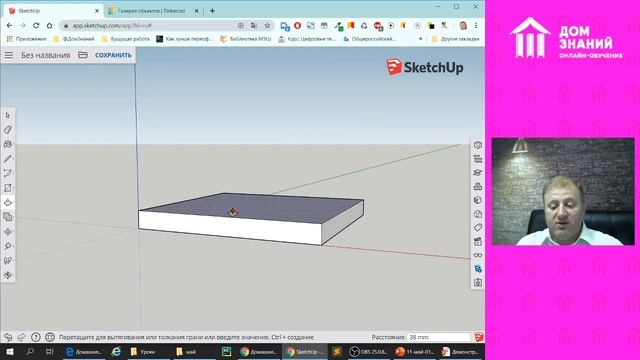Image resolution: width=640 pixels, height=360 pixels.
Task: Open the Windows Start menu
Action: [x=10, y=351]
